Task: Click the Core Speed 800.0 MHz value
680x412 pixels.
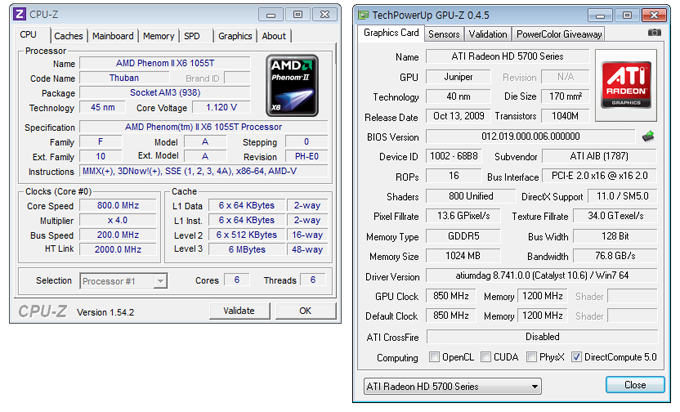Action: click(118, 206)
